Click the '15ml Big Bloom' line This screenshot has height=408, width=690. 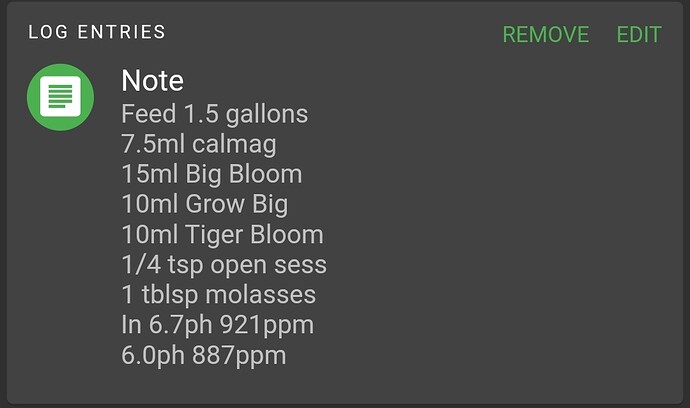(x=212, y=174)
